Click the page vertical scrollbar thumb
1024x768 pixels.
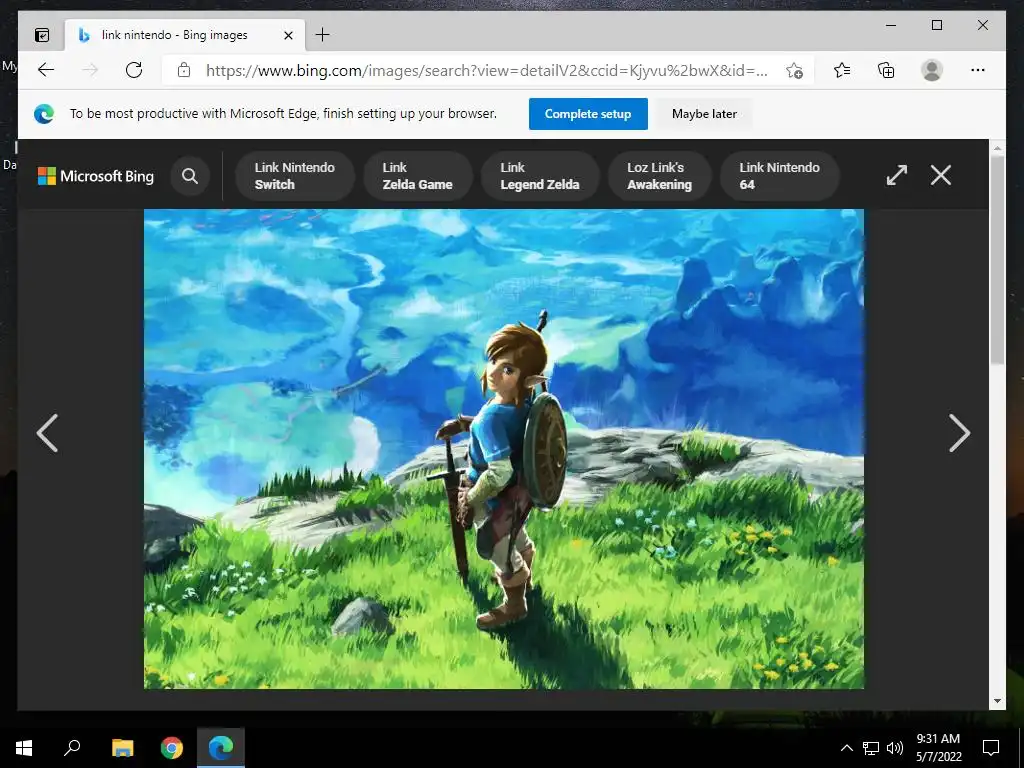click(x=997, y=260)
